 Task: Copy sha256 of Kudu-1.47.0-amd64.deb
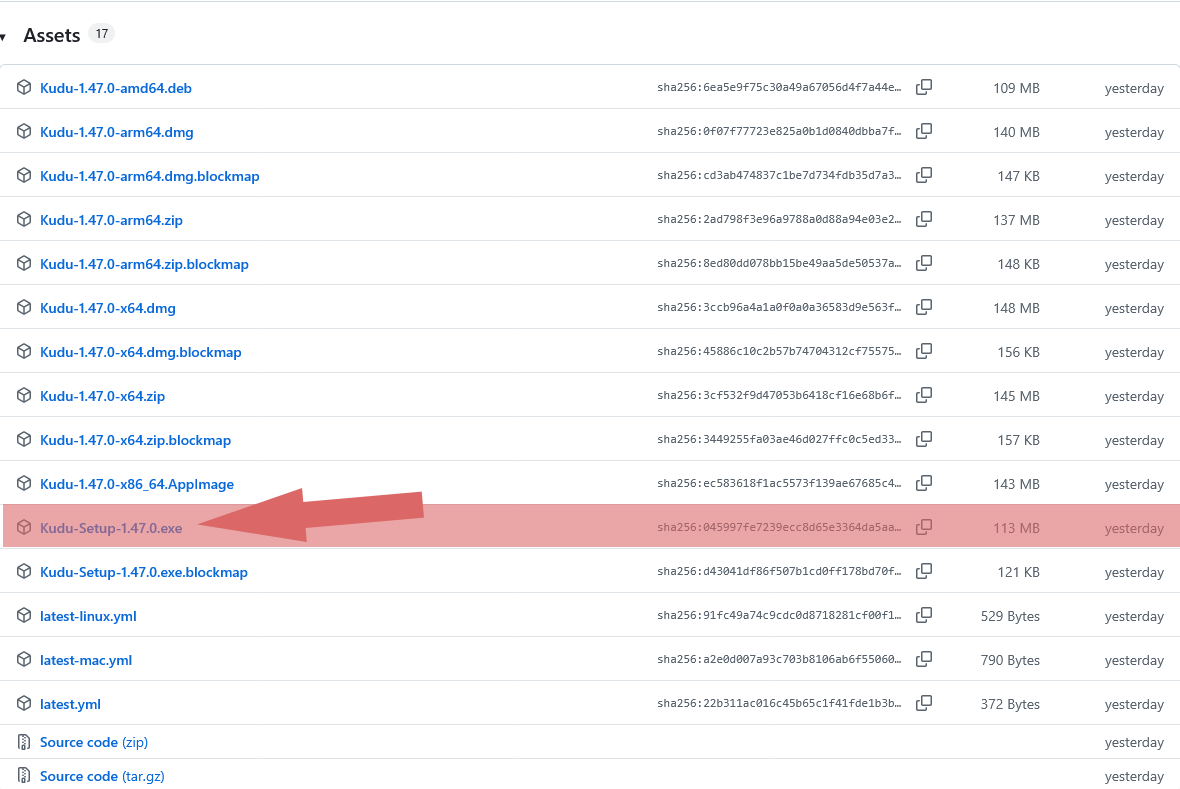(x=924, y=87)
